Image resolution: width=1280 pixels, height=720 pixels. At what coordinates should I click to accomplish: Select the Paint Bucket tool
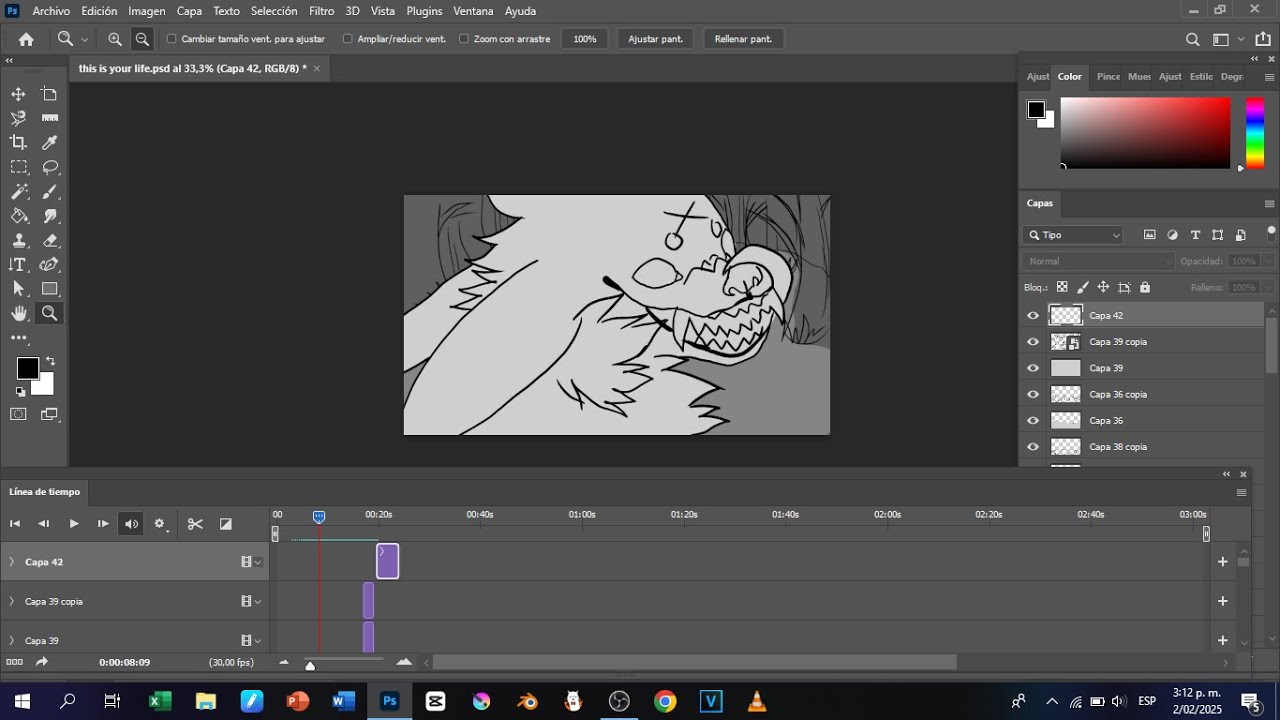18,216
